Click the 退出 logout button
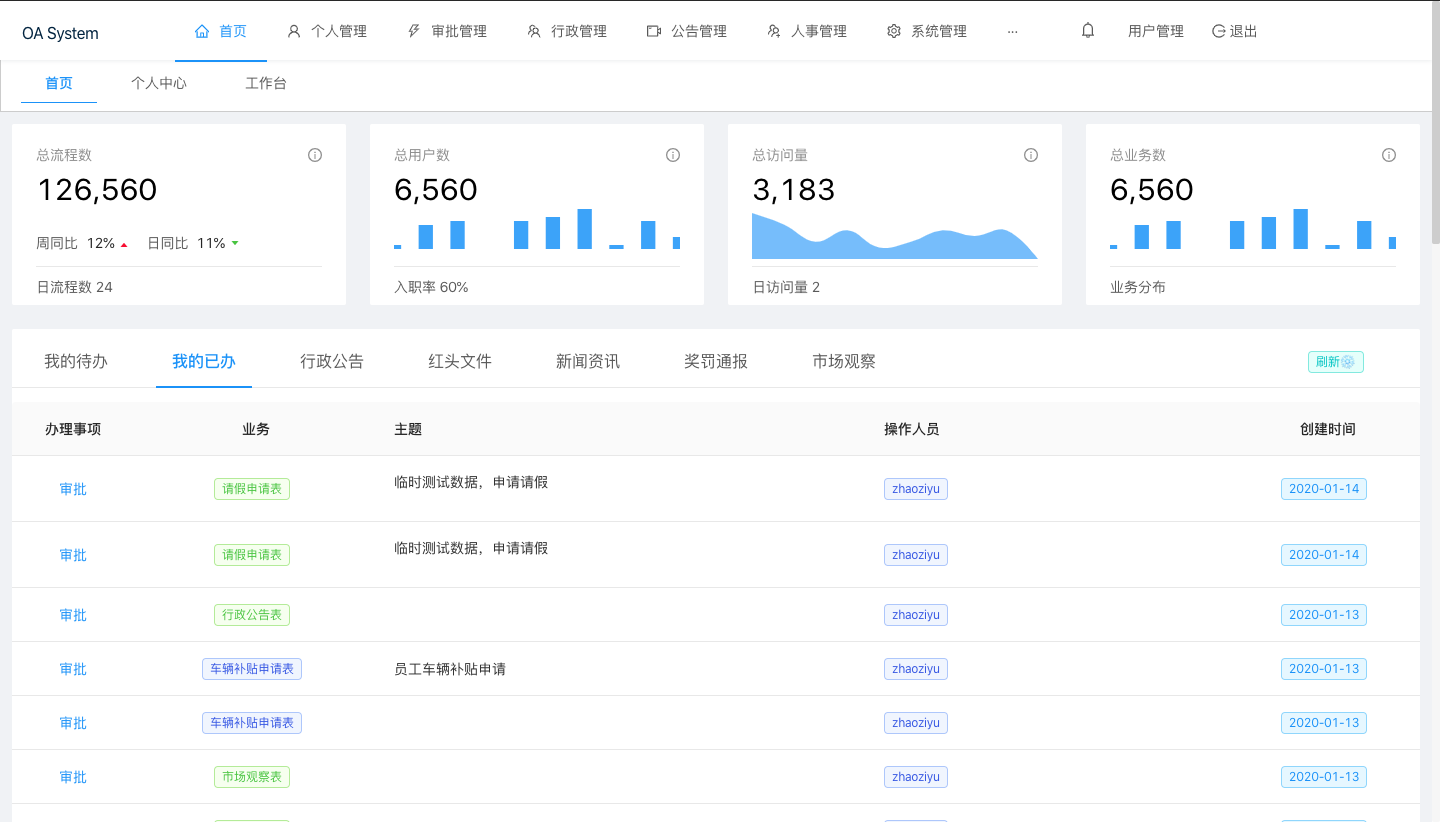 coord(1235,31)
